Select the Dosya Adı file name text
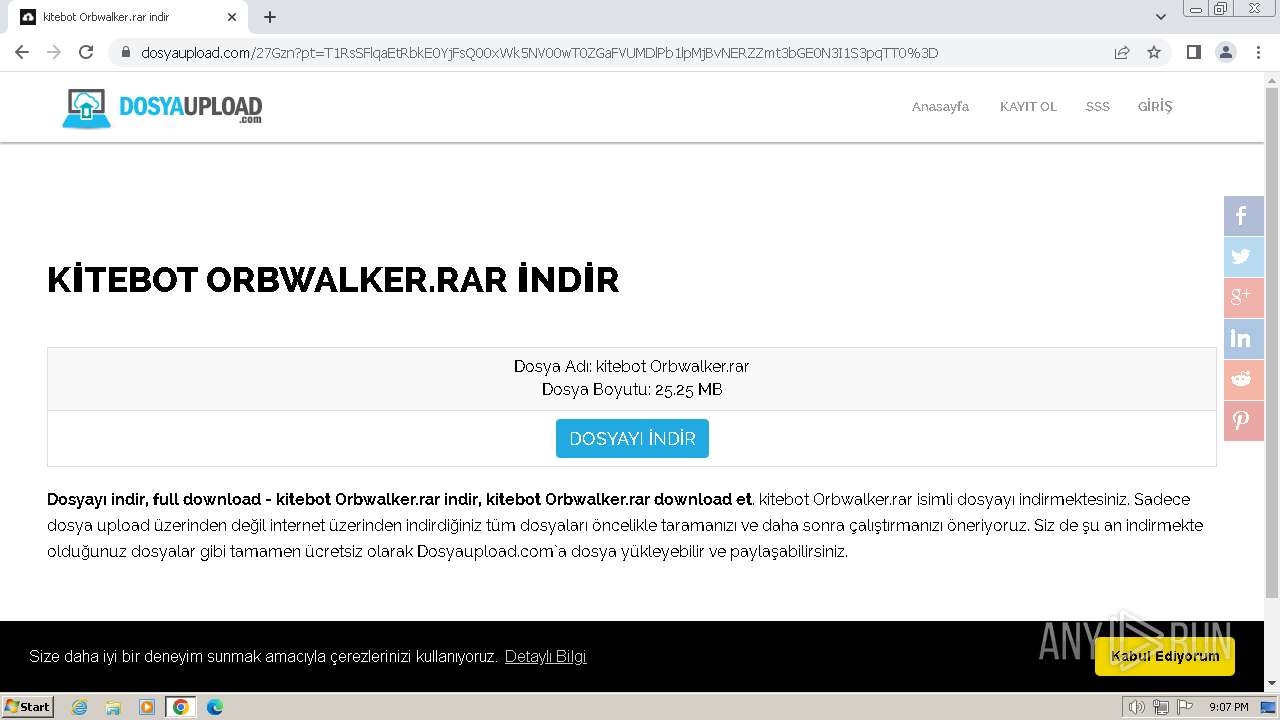1280x720 pixels. [632, 366]
